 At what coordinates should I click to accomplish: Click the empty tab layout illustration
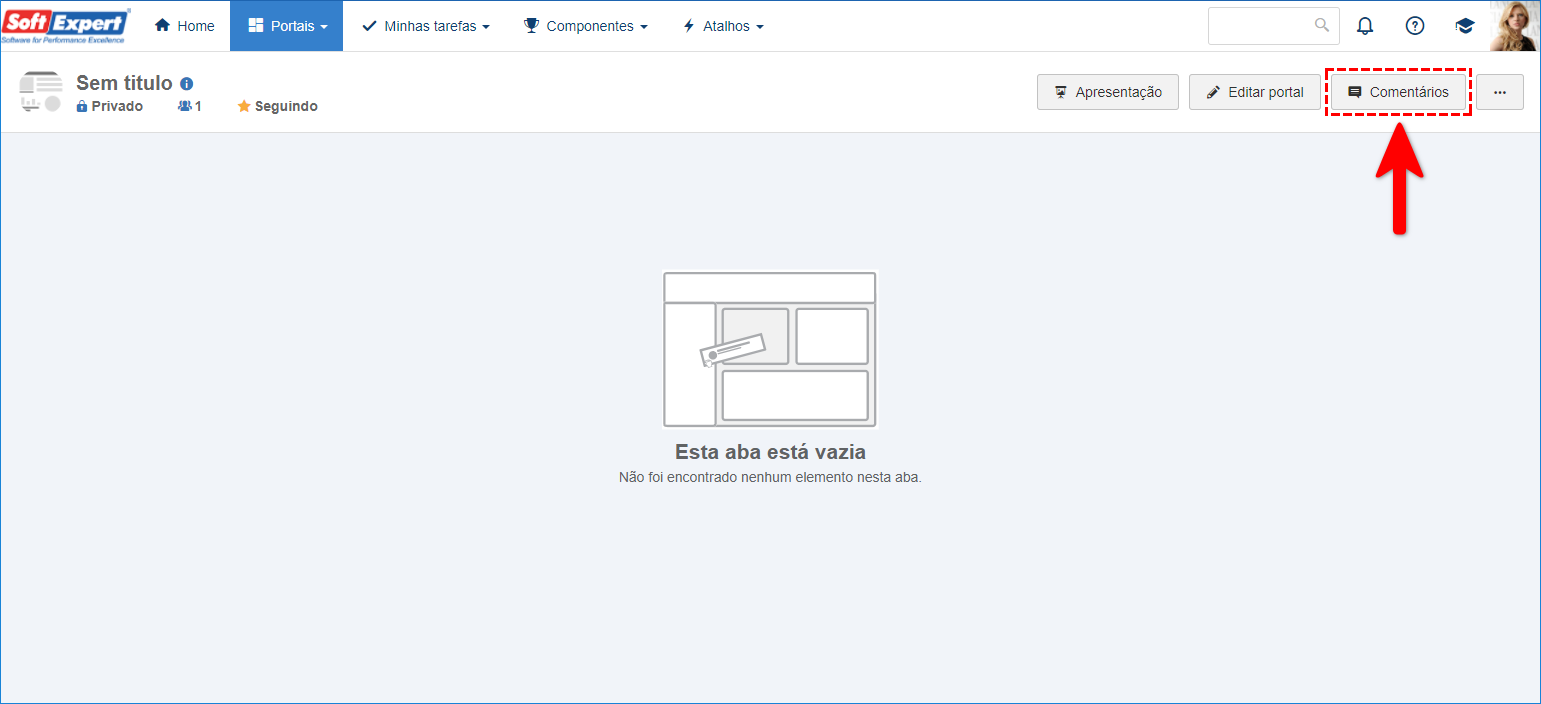[x=770, y=349]
